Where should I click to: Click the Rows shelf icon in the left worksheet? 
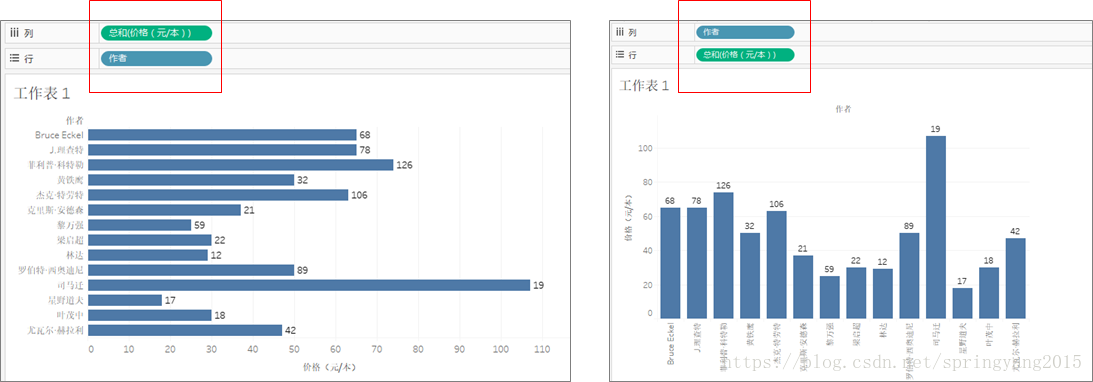point(15,59)
